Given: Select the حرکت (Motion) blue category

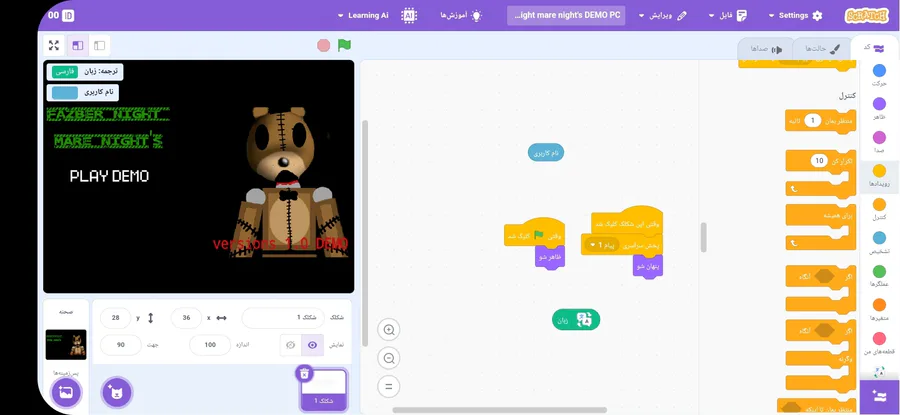Looking at the screenshot, I should tap(879, 75).
